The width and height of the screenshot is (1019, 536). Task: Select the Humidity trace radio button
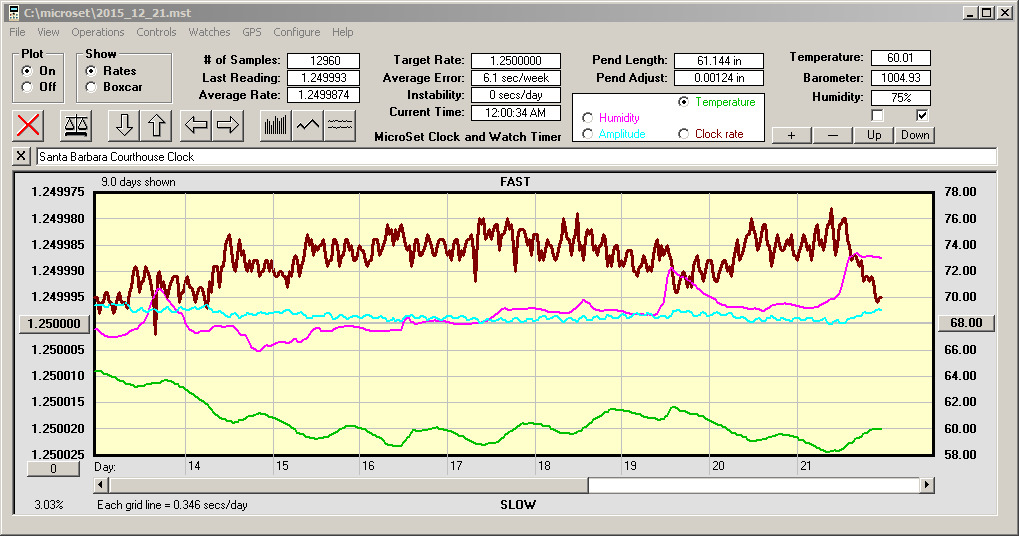587,118
